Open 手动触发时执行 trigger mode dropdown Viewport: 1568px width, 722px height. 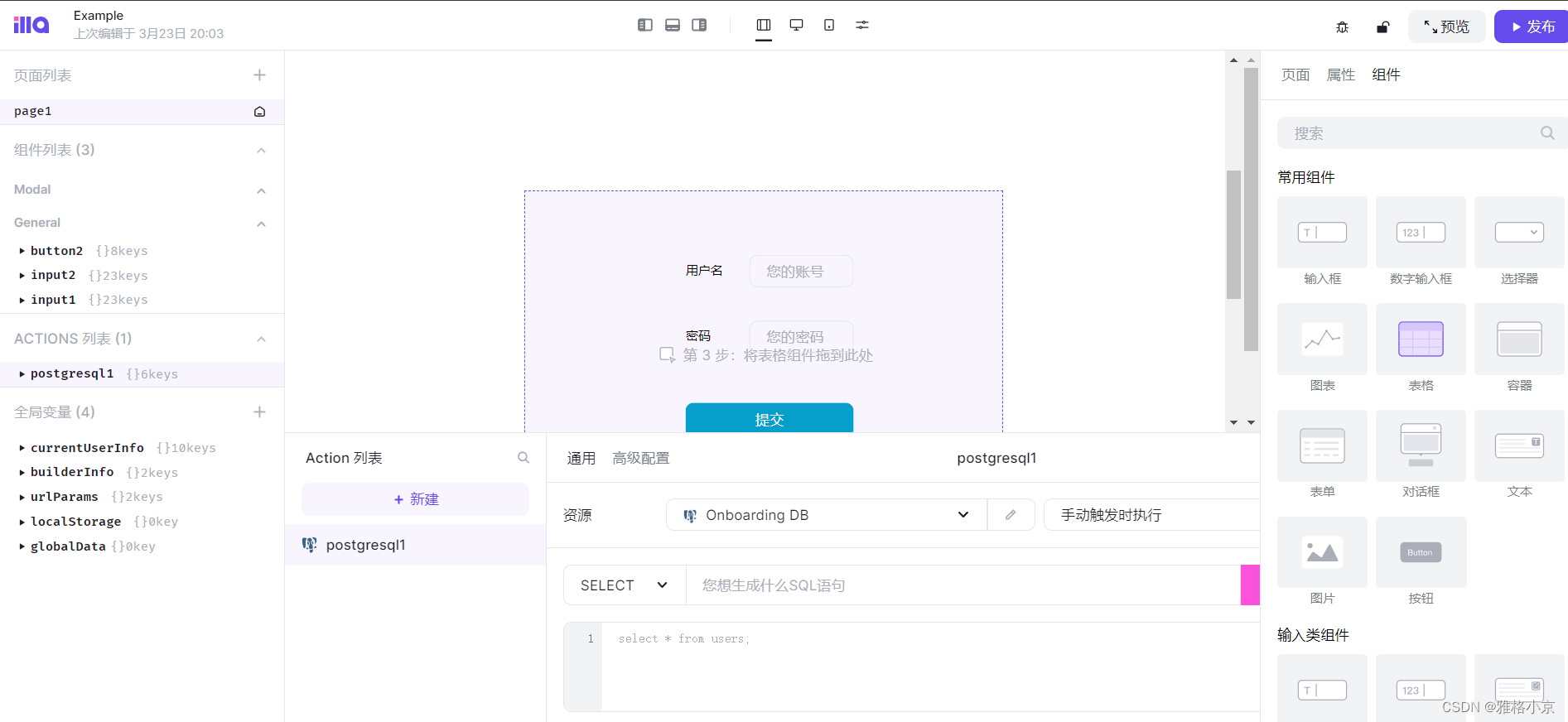(1151, 515)
